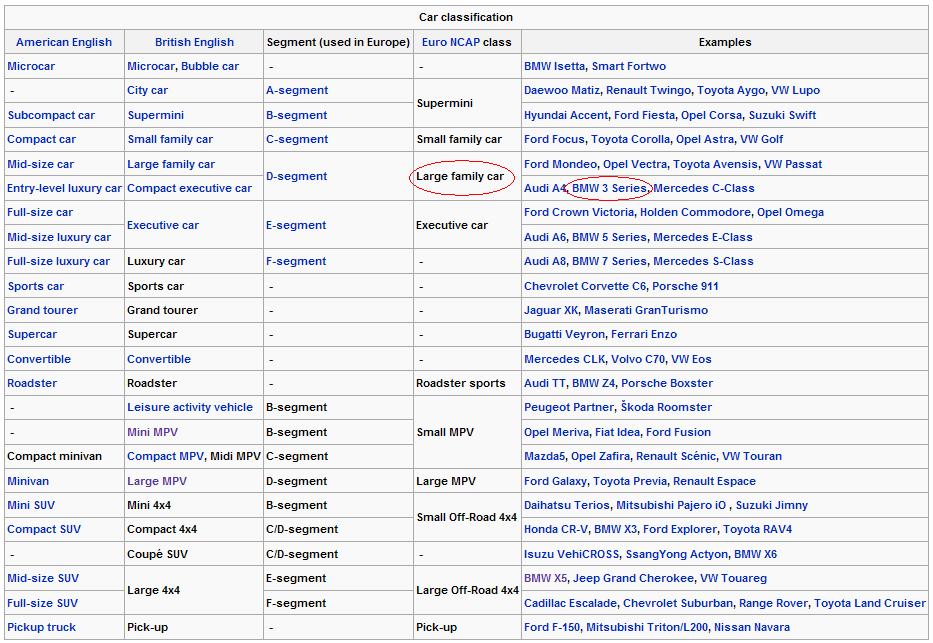Click the C-segment link

click(x=297, y=139)
